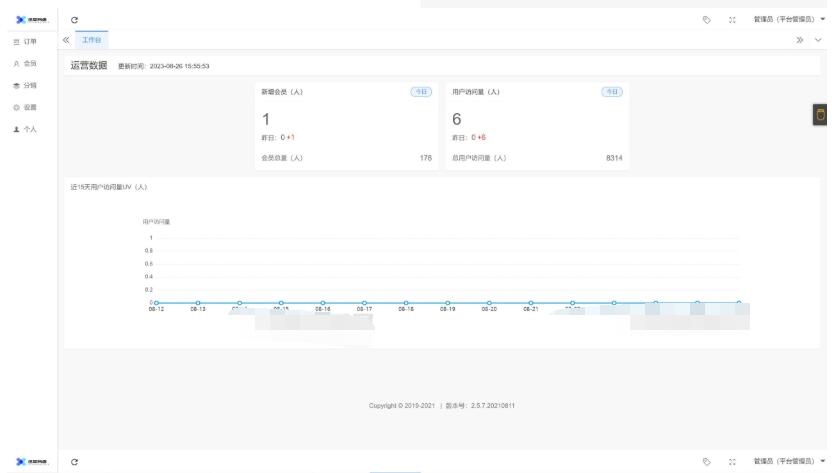Expand the tab options chevron on the tab bar
This screenshot has height=473, width=832.
click(818, 40)
